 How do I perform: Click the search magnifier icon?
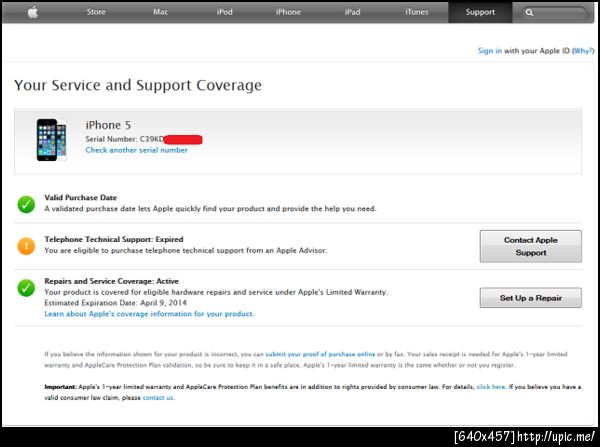(x=529, y=13)
